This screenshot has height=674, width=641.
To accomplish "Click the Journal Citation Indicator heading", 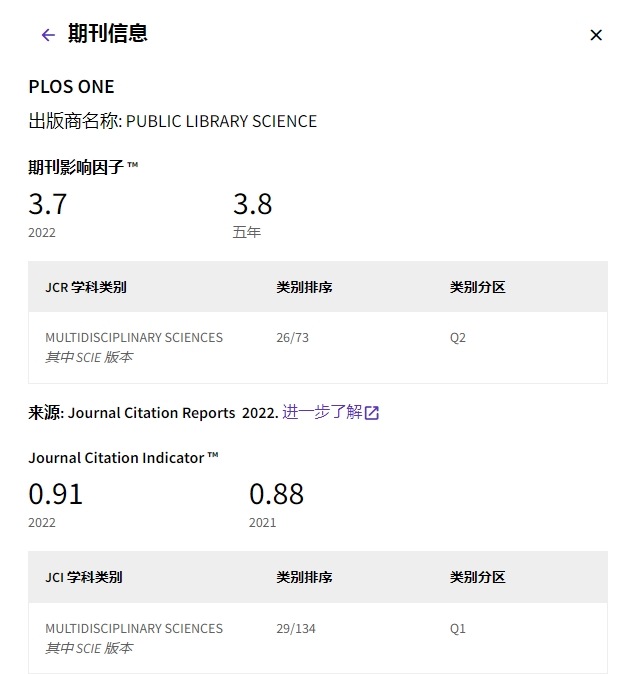I will pyautogui.click(x=123, y=458).
